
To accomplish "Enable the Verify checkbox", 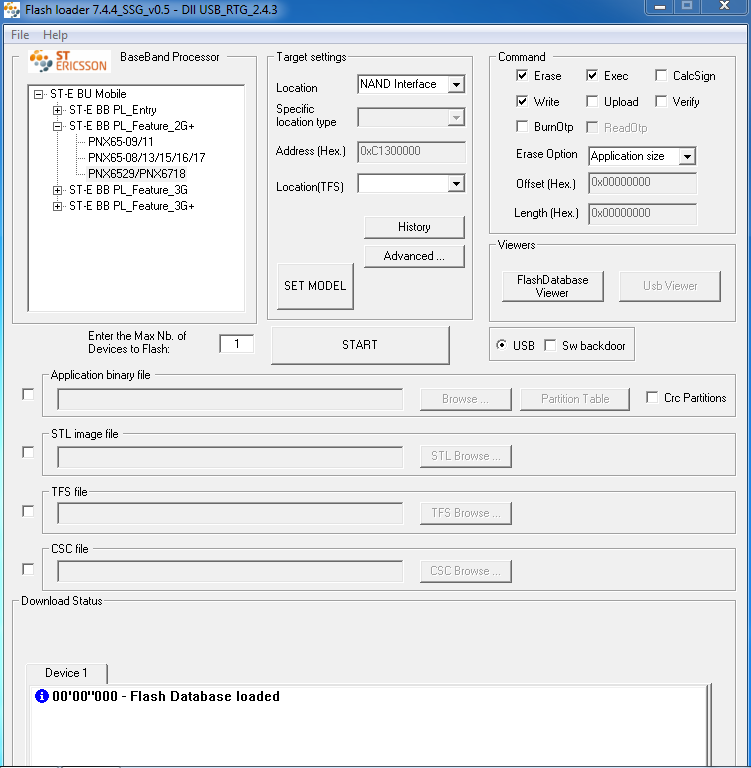I will pyautogui.click(x=661, y=101).
